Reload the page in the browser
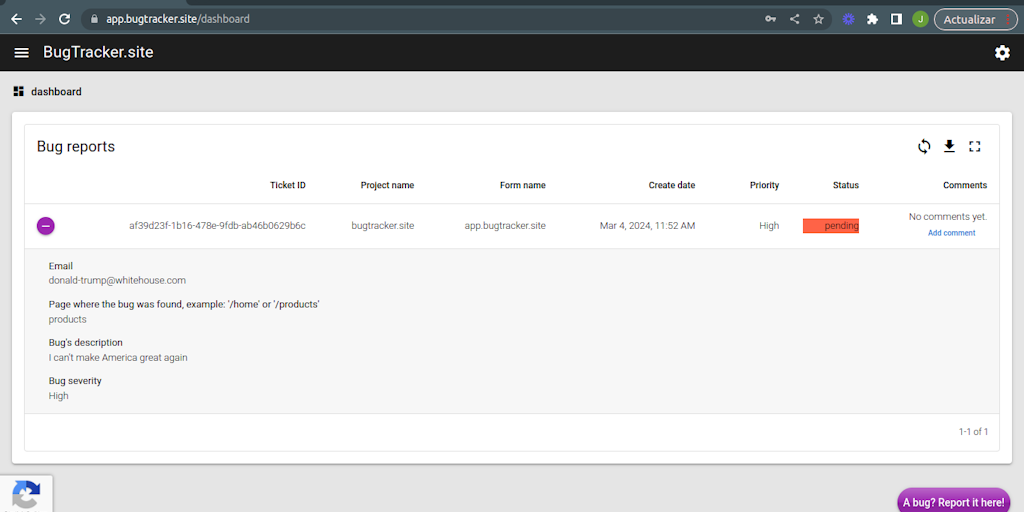1024x512 pixels. pyautogui.click(x=65, y=19)
